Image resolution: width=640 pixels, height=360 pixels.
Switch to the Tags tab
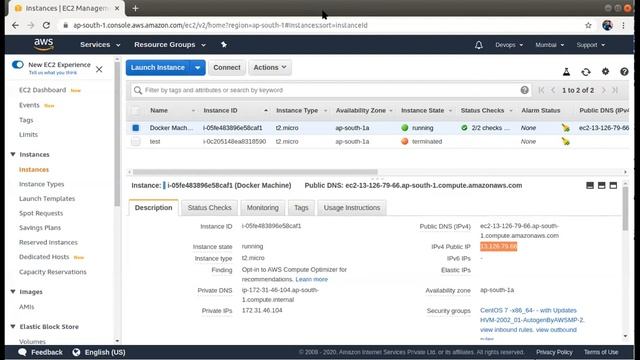[x=301, y=208]
